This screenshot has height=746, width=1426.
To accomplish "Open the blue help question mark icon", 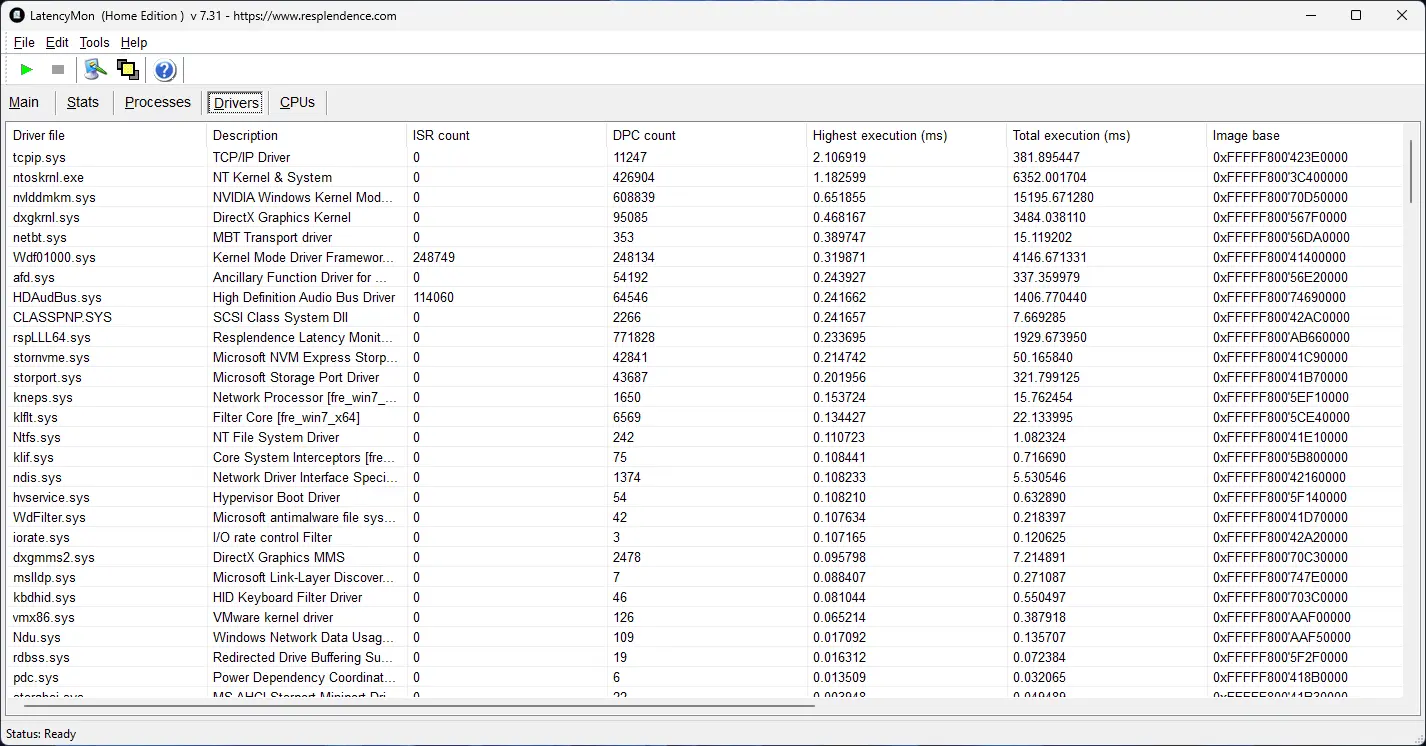I will pyautogui.click(x=165, y=70).
